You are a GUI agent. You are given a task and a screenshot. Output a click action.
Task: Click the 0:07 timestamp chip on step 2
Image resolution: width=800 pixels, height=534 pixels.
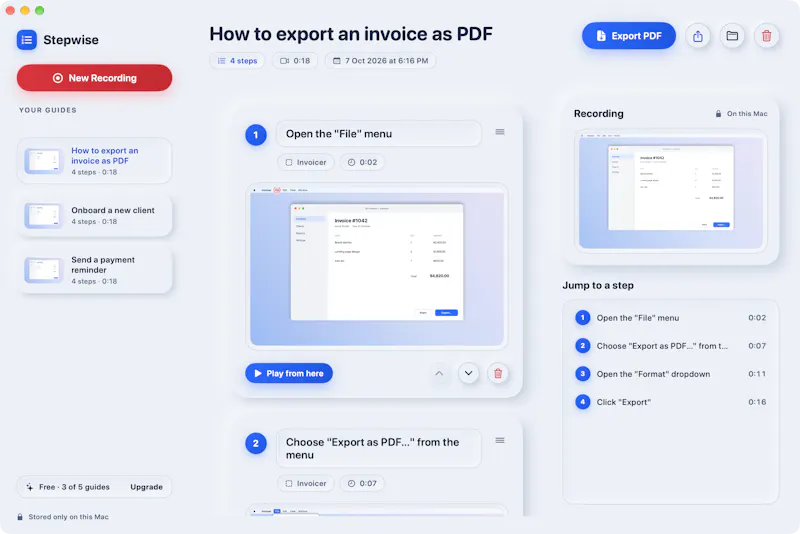point(362,484)
